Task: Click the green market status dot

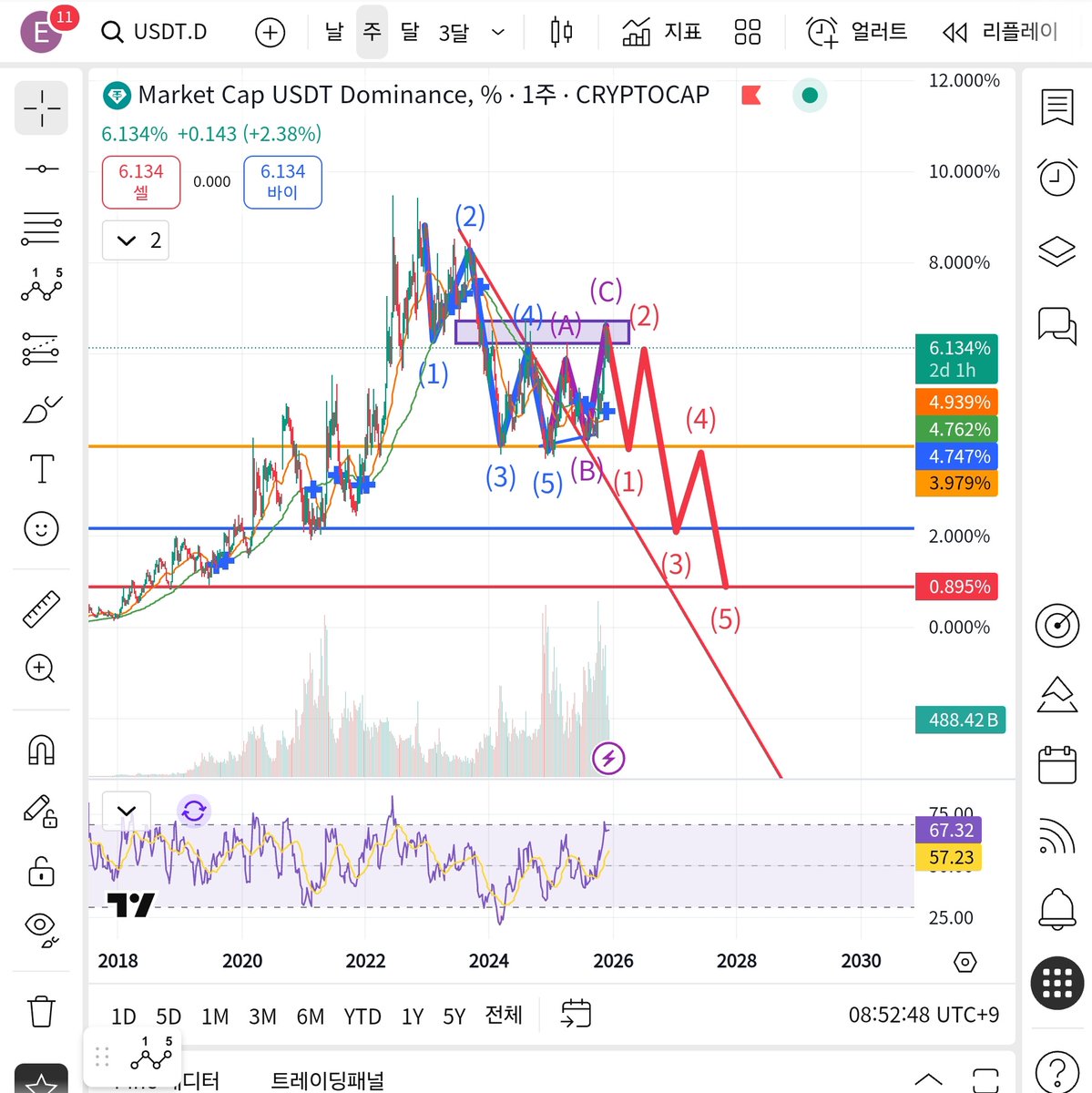Action: 810,95
